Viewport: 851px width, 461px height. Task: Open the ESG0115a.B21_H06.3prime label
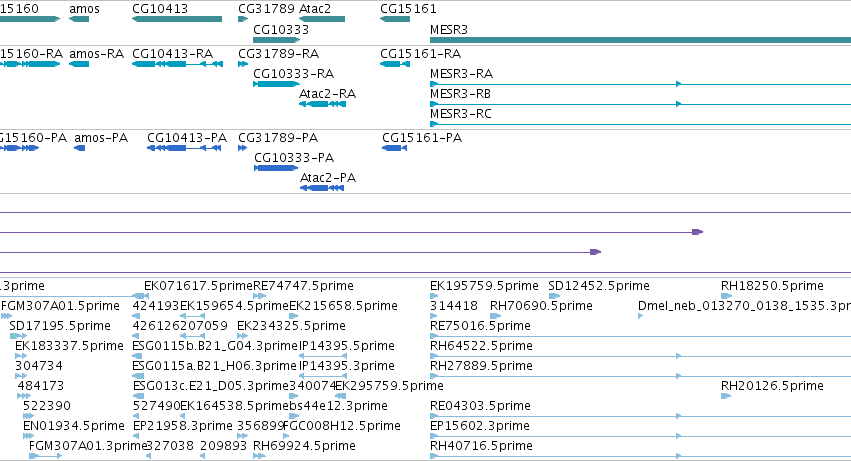[x=214, y=366]
